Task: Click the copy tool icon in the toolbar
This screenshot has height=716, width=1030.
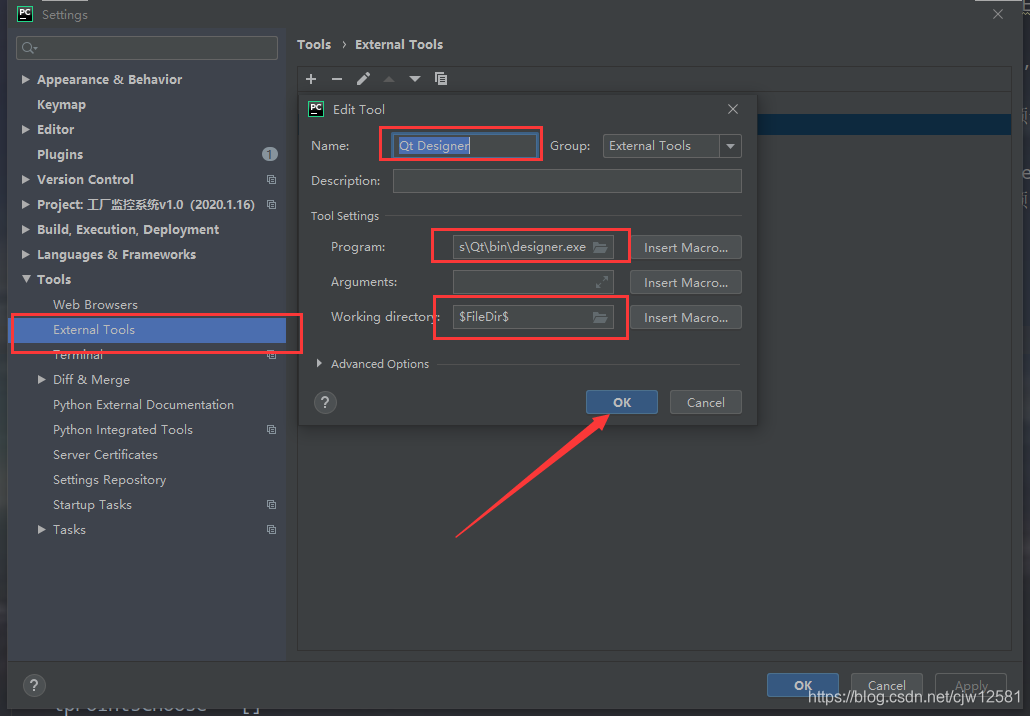Action: pos(441,78)
